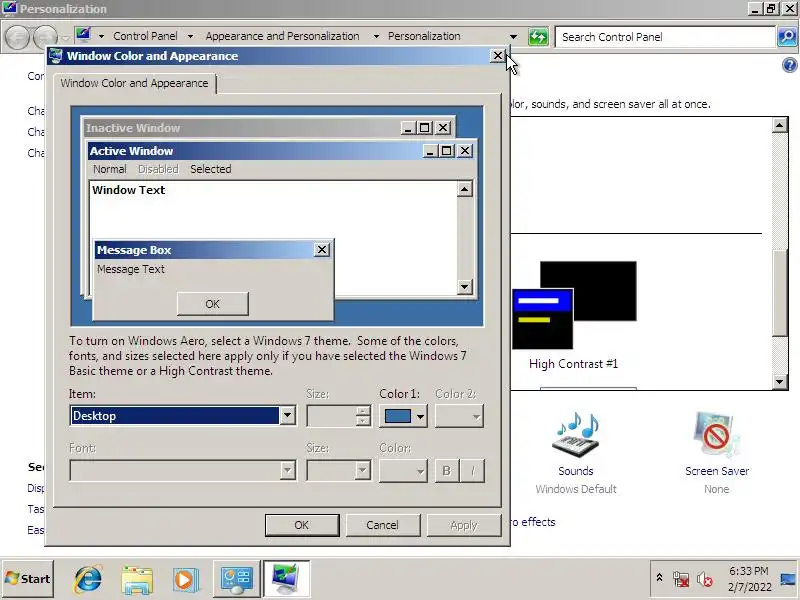Click the Disabled preview menu item
Screen dimensions: 800x600
[158, 169]
